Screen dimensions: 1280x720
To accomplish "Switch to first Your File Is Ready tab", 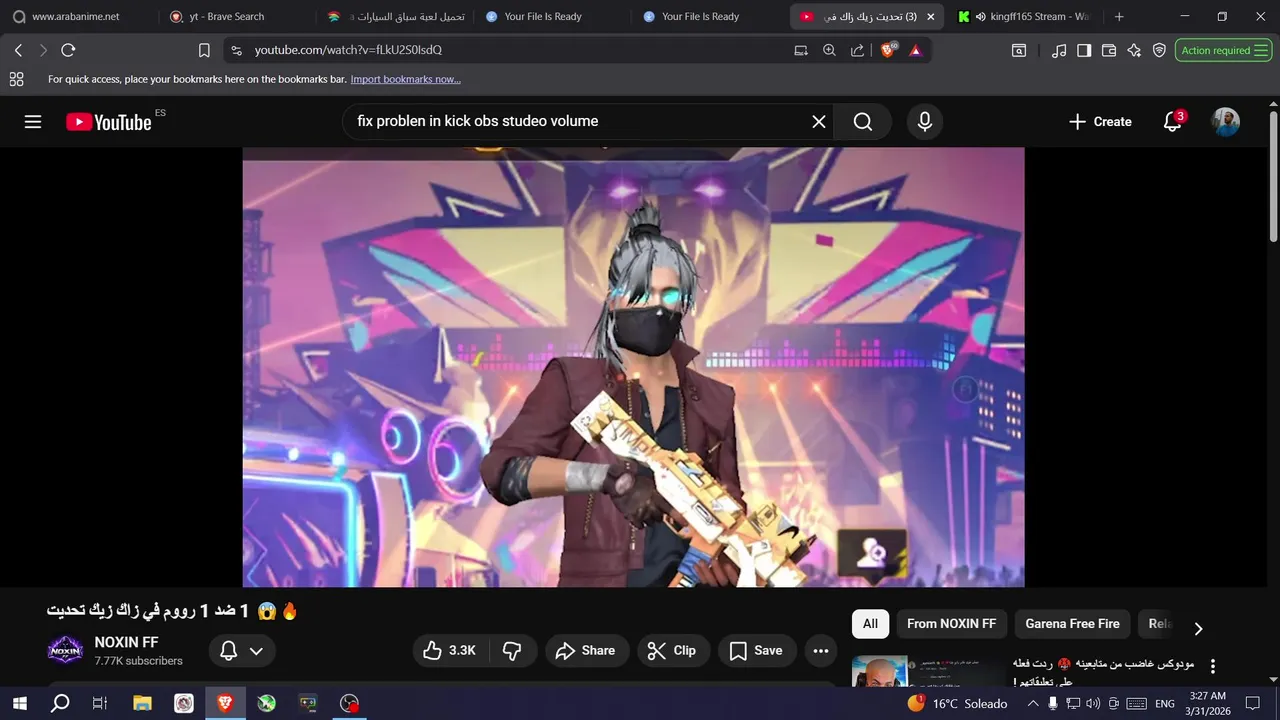I will coord(543,17).
